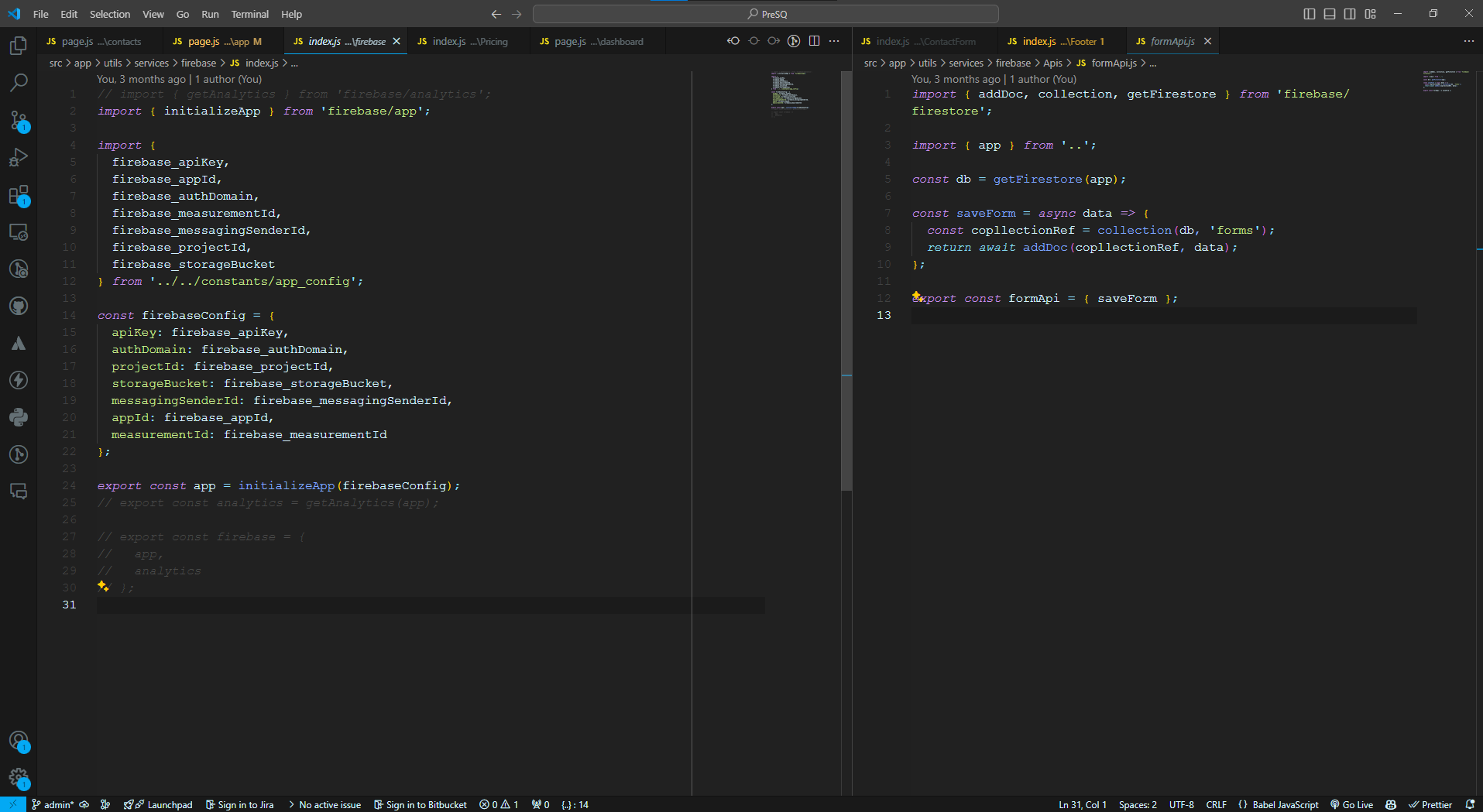This screenshot has height=812, width=1483.
Task: Open More Actions ellipsis in left editor group
Action: pos(834,41)
